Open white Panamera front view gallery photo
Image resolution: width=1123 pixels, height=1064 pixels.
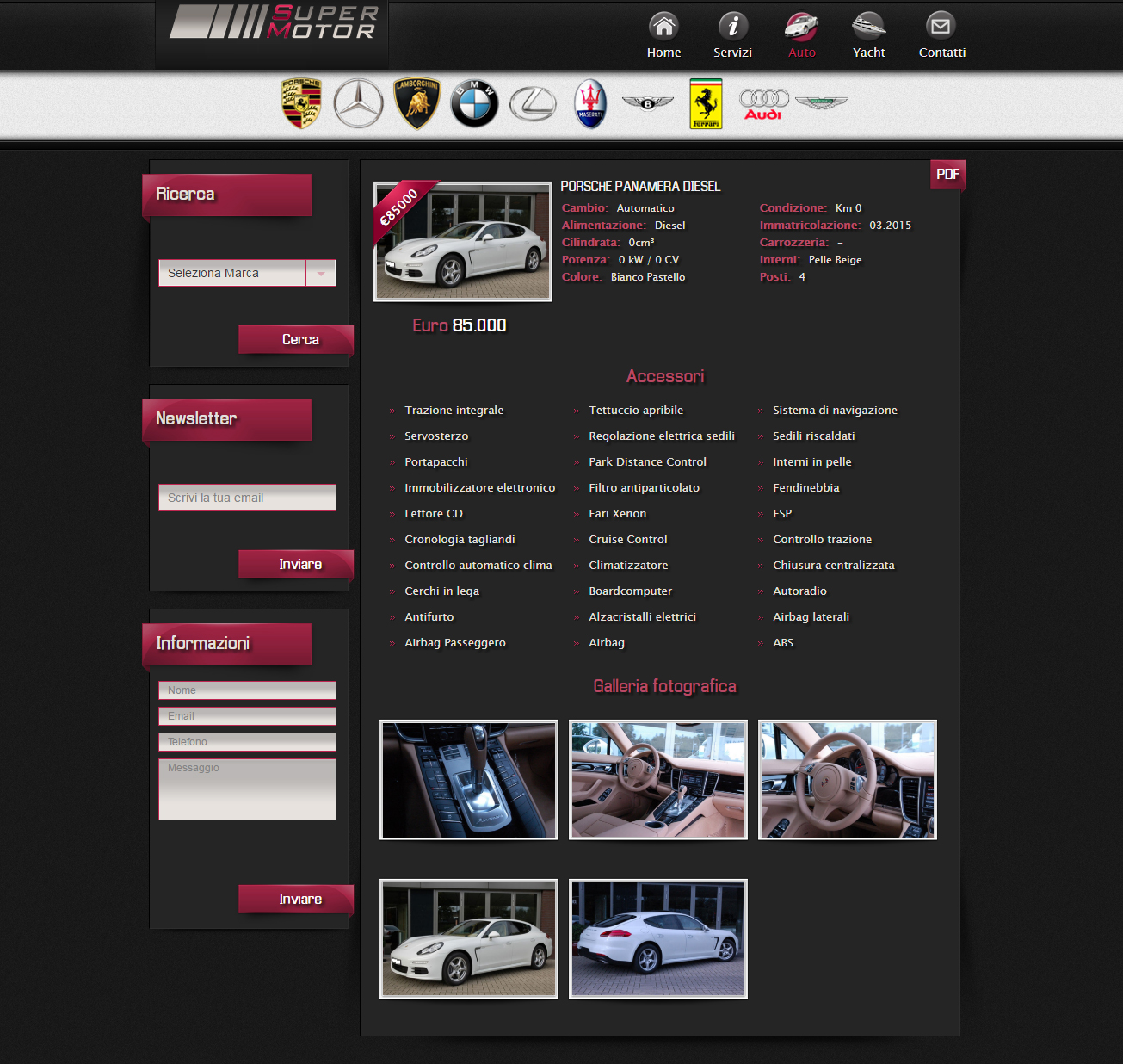(x=469, y=939)
